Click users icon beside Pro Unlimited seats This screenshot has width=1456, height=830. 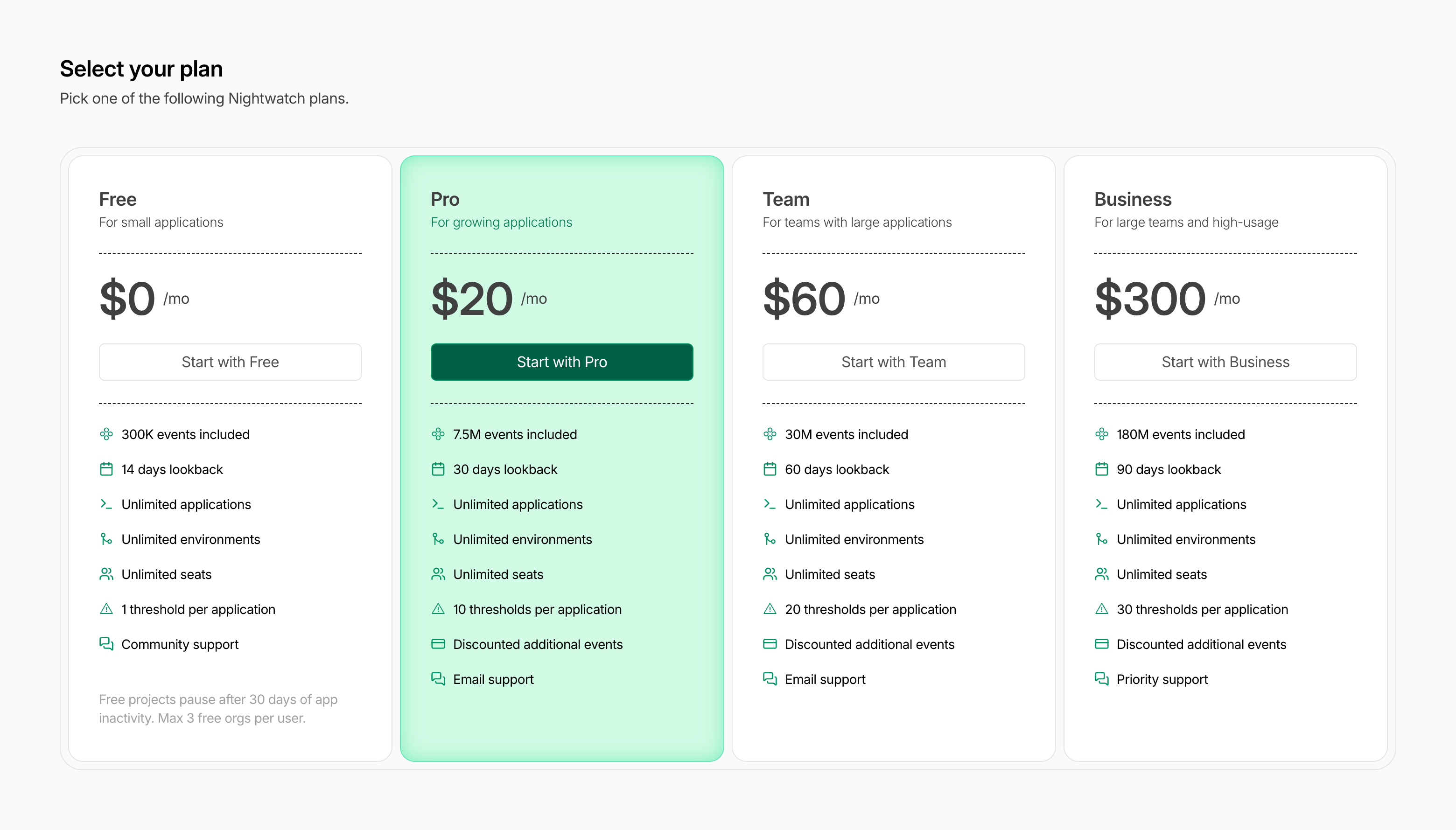438,574
